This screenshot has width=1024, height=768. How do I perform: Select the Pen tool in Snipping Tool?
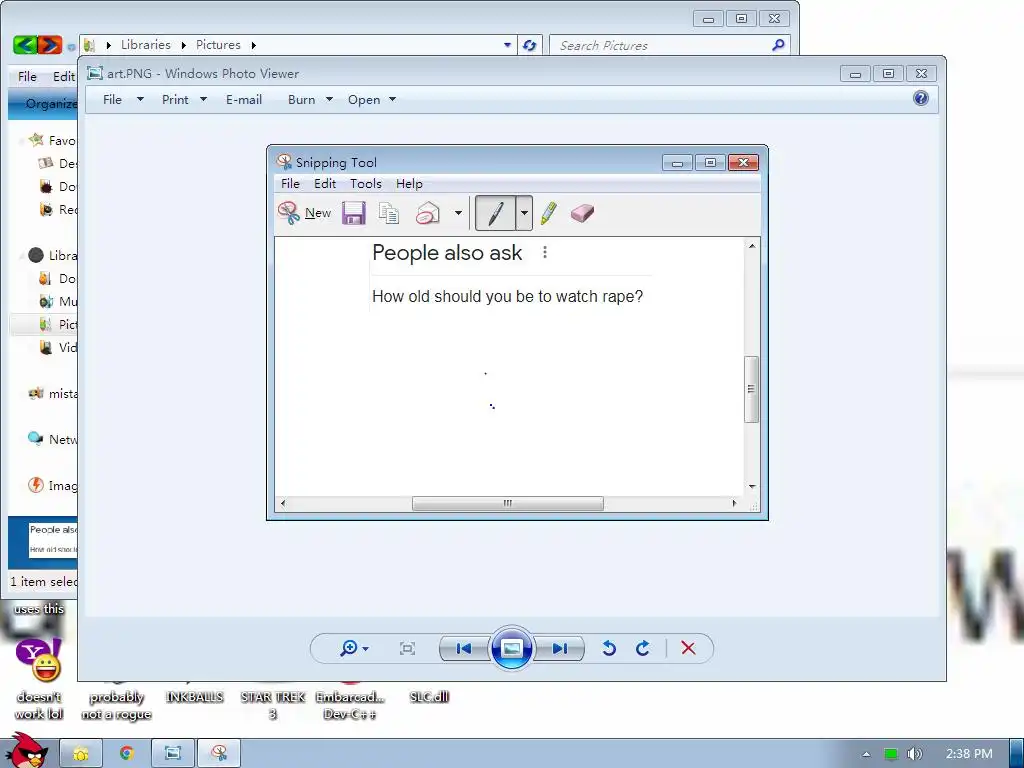[495, 213]
